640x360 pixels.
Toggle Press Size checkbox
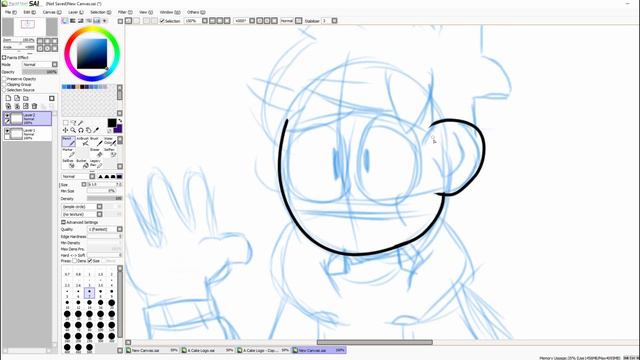point(90,260)
